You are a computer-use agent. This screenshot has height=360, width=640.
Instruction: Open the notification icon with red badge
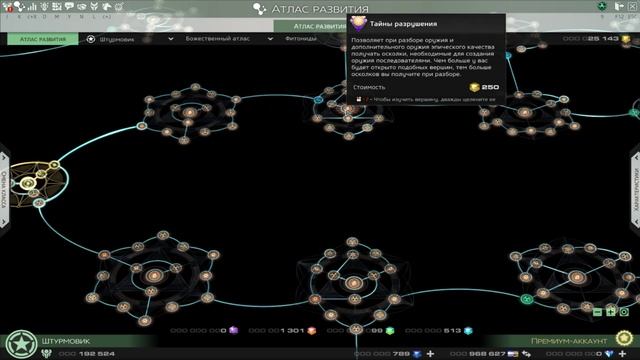tap(7, 7)
